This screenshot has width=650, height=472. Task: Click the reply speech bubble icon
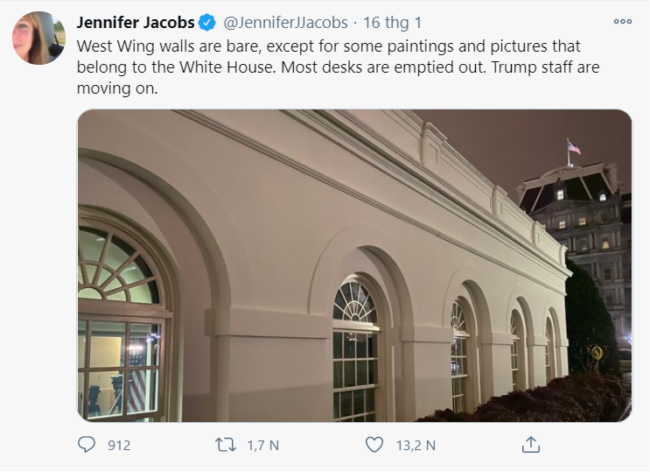tap(87, 445)
